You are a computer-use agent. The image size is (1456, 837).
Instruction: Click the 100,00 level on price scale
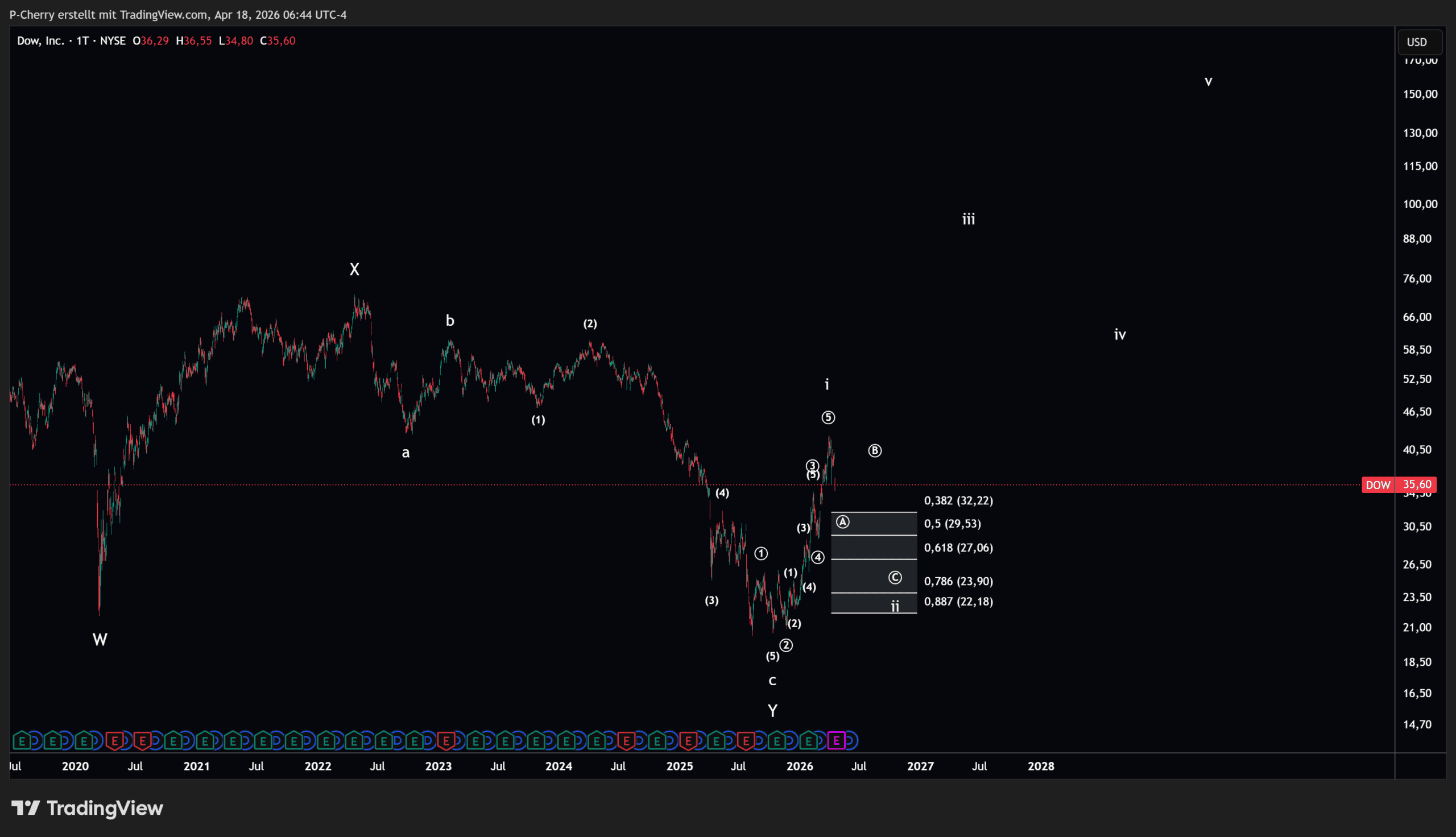coord(1420,204)
